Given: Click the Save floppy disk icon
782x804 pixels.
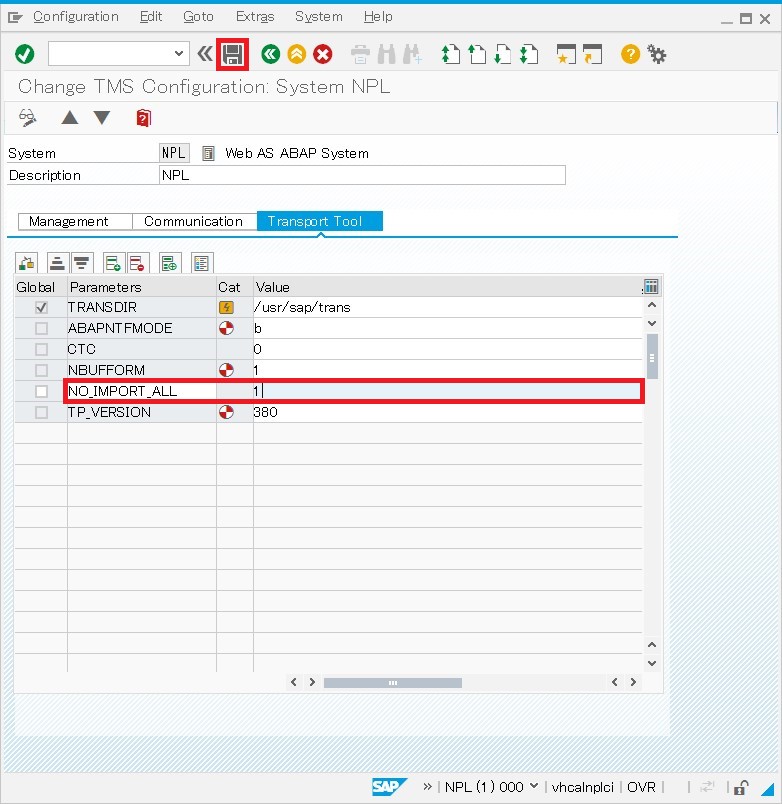Looking at the screenshot, I should tap(232, 54).
